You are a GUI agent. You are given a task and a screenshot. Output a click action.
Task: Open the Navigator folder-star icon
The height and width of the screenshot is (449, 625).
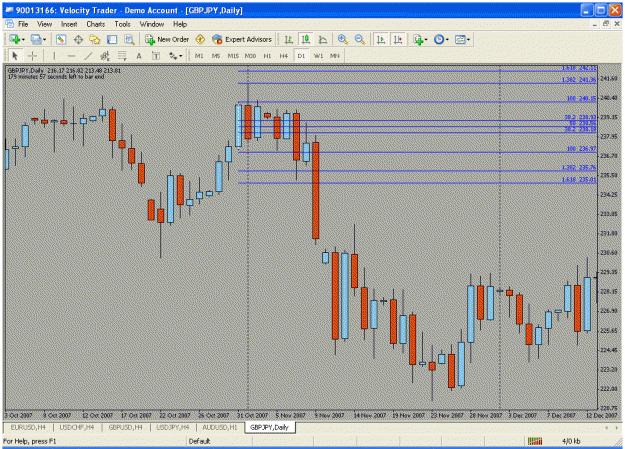[x=95, y=39]
